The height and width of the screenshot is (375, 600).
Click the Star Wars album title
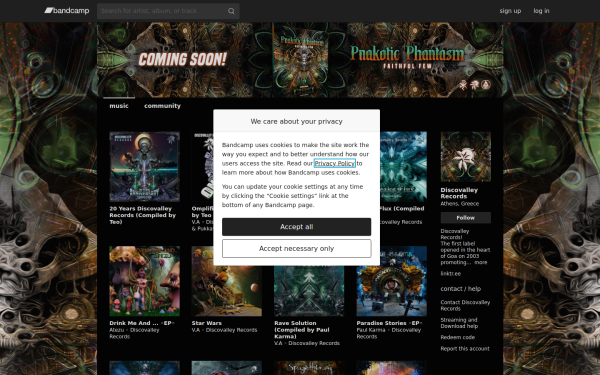(x=207, y=323)
